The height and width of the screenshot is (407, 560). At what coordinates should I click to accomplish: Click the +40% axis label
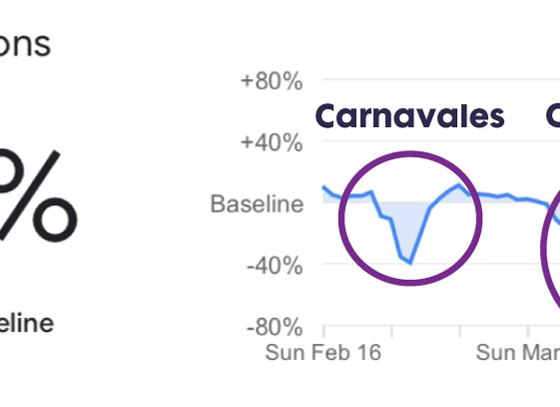click(272, 143)
